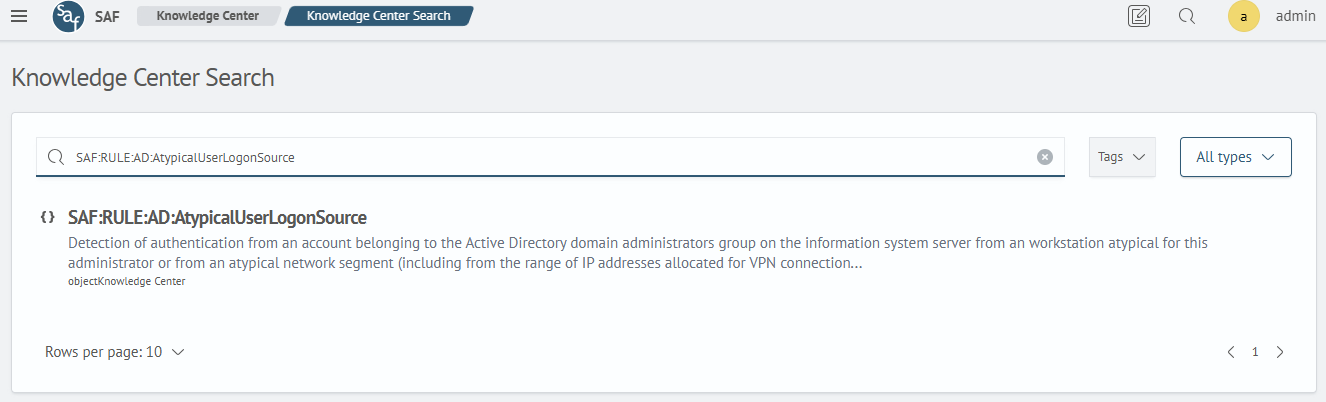1326x402 pixels.
Task: Click the curly braces object icon of result
Action: coord(47,217)
